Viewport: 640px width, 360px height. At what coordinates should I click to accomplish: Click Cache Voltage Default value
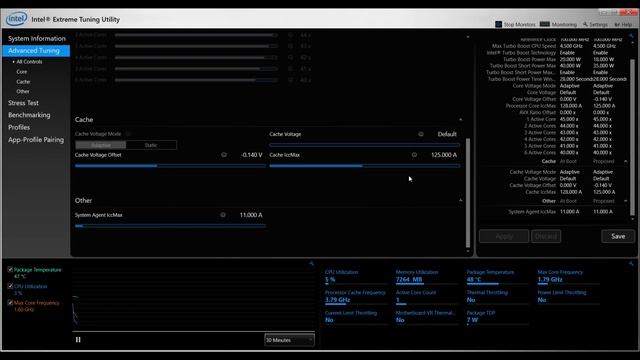[447, 134]
